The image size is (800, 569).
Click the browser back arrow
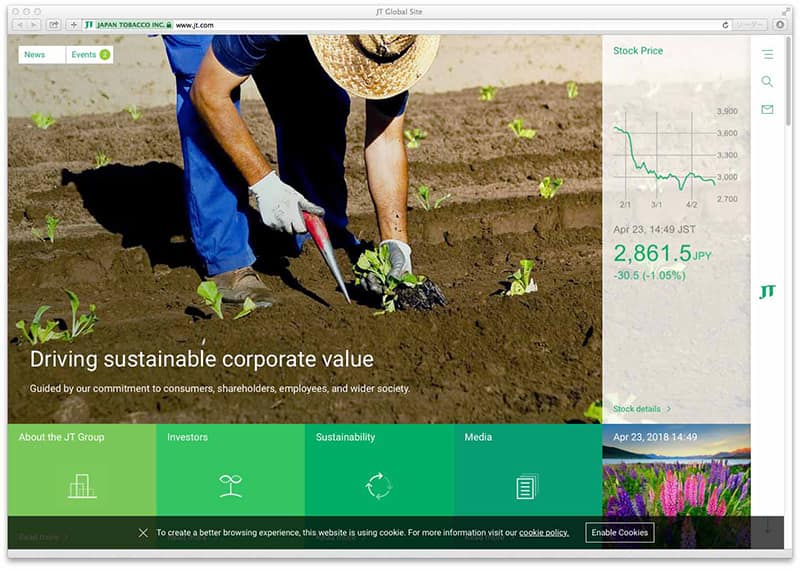[x=20, y=24]
